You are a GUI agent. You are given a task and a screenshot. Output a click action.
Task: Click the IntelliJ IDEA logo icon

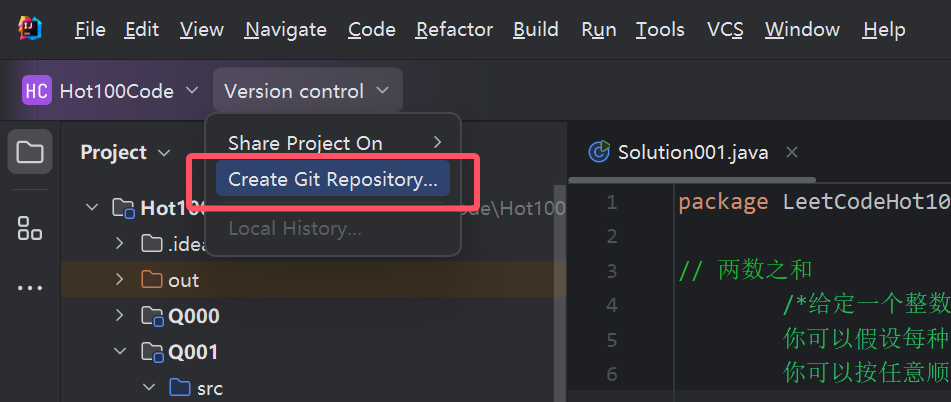(x=29, y=29)
